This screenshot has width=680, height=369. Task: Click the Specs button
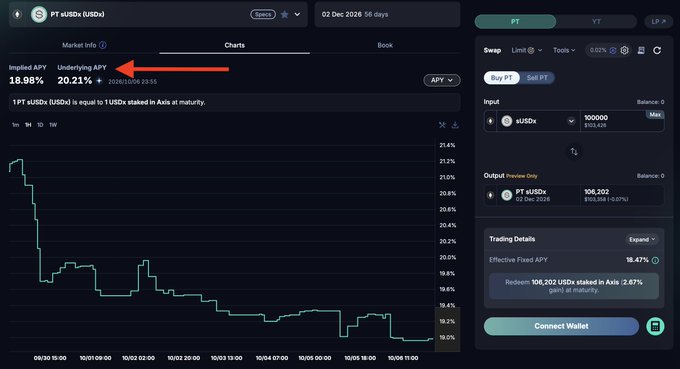[x=263, y=14]
